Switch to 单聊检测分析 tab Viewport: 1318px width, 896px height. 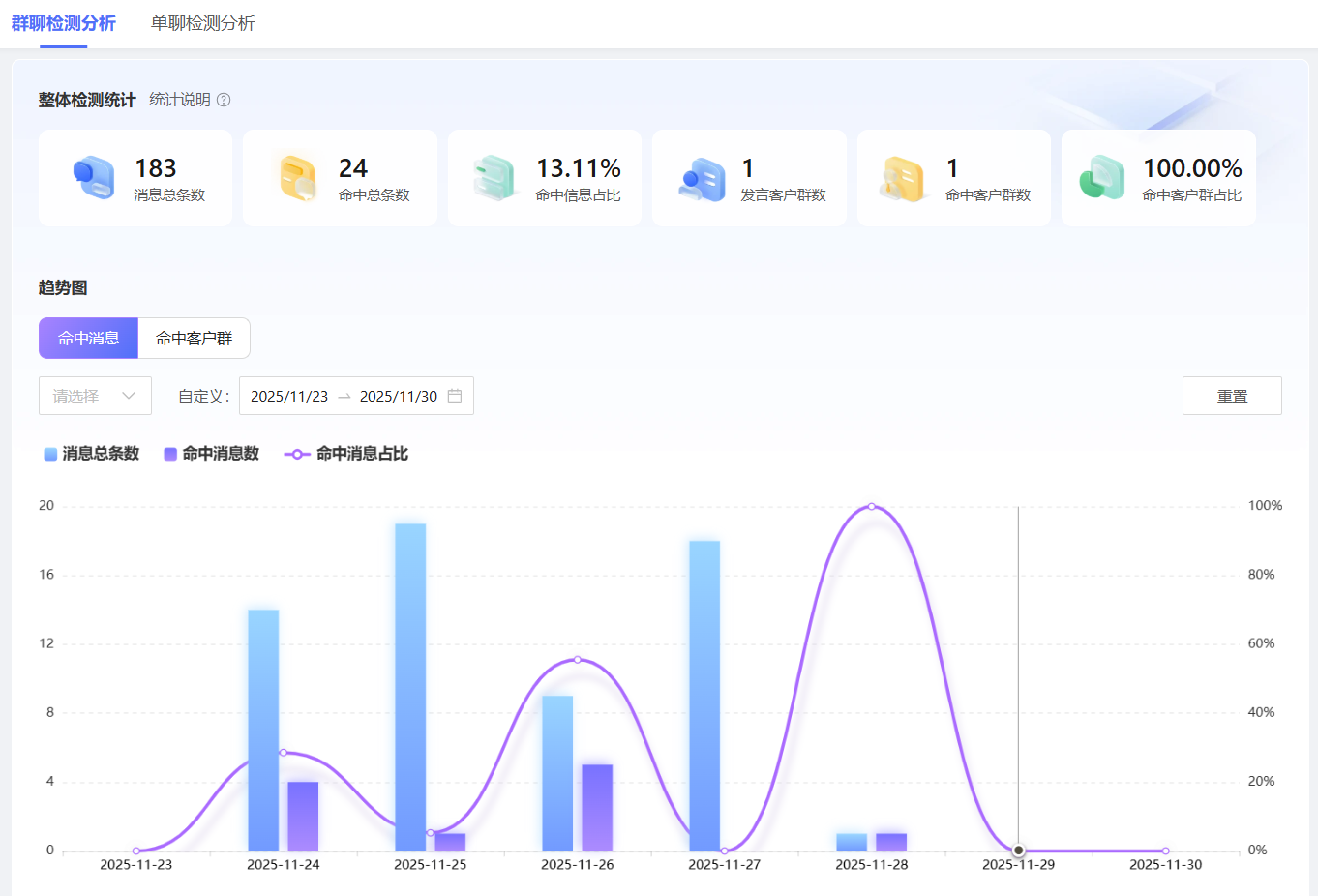[x=202, y=23]
